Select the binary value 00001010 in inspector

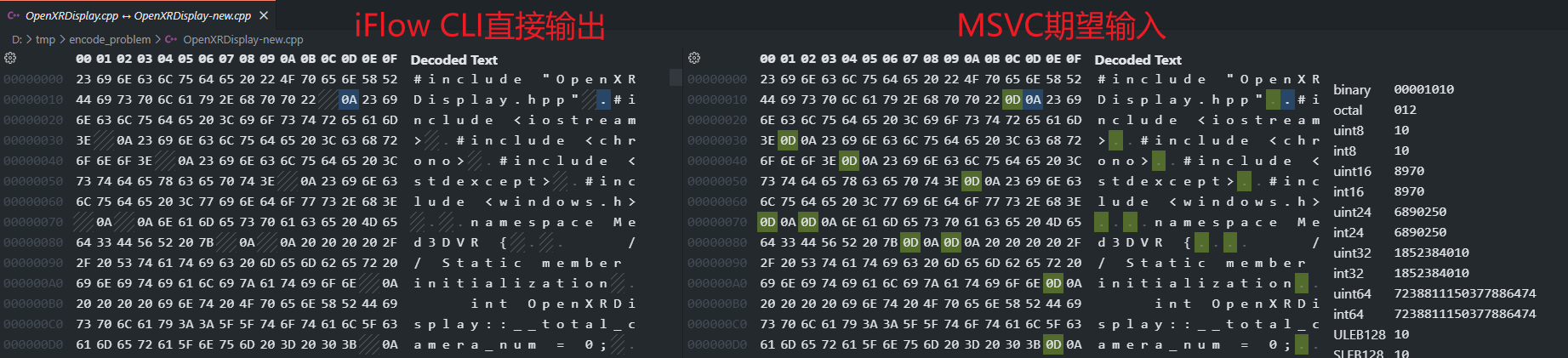[x=1423, y=89]
